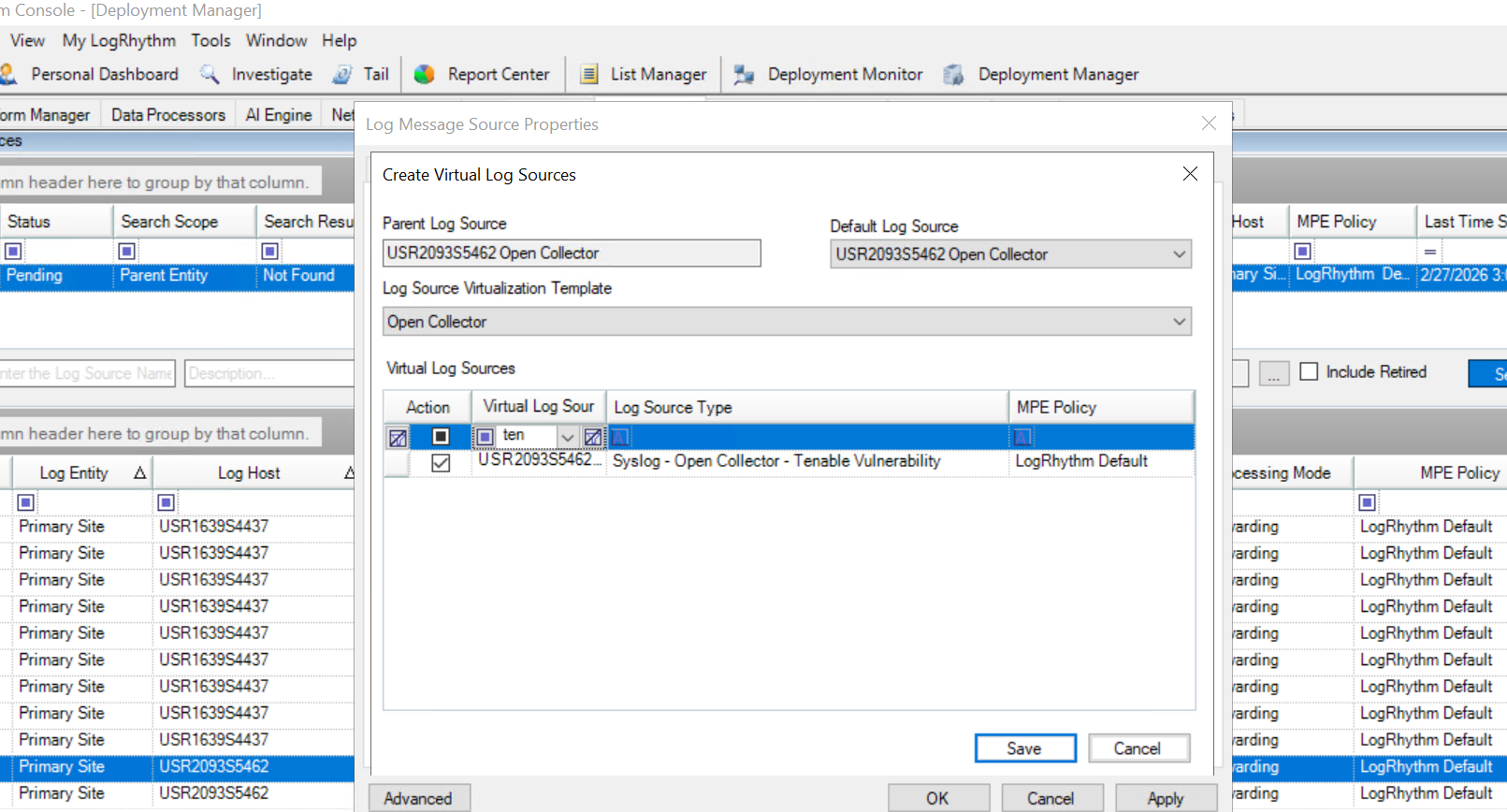Screen dimensions: 1507x812
Task: Expand the 'ten' filter dropdown arrow
Action: pyautogui.click(x=567, y=437)
